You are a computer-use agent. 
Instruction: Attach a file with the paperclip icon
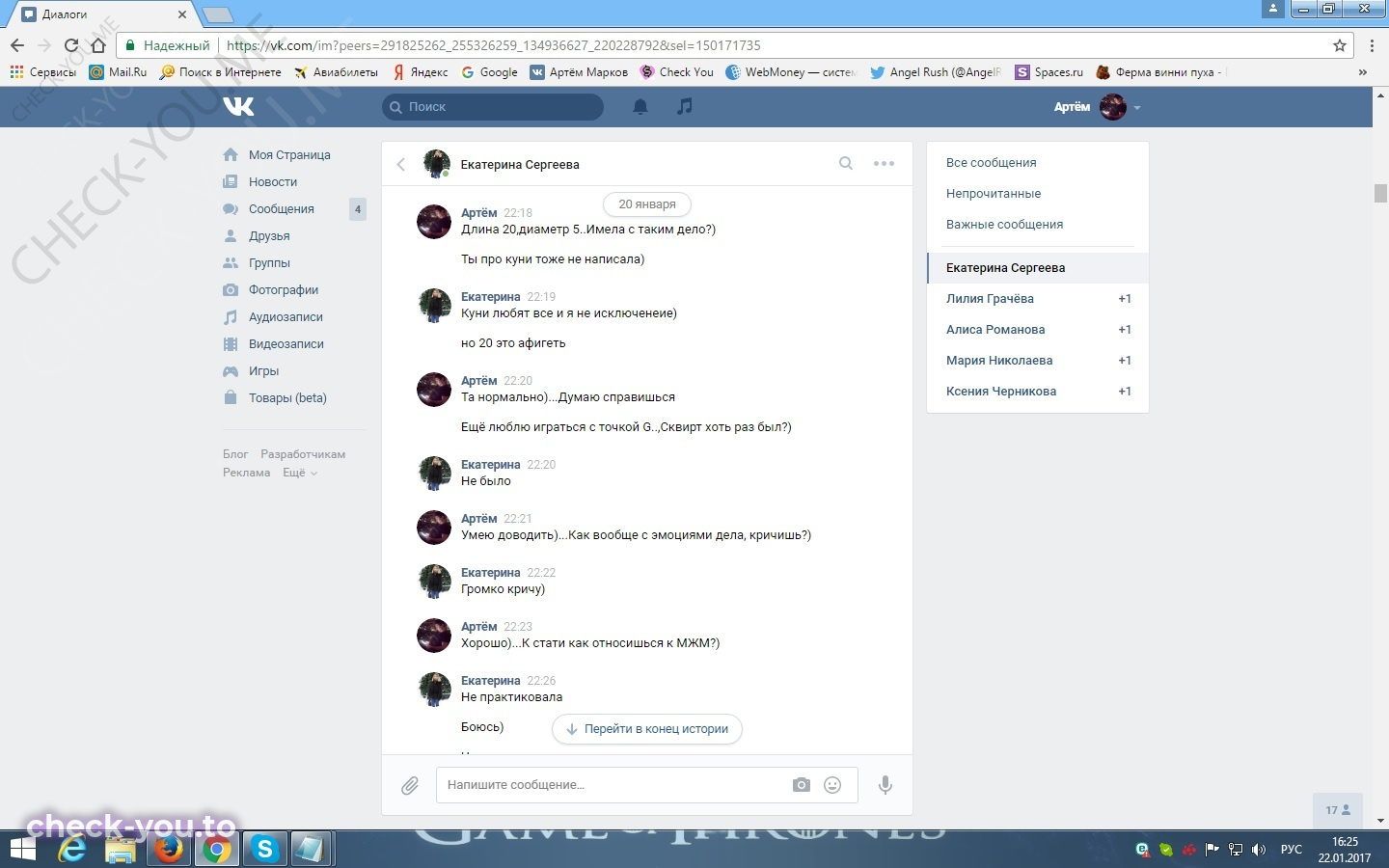tap(410, 786)
